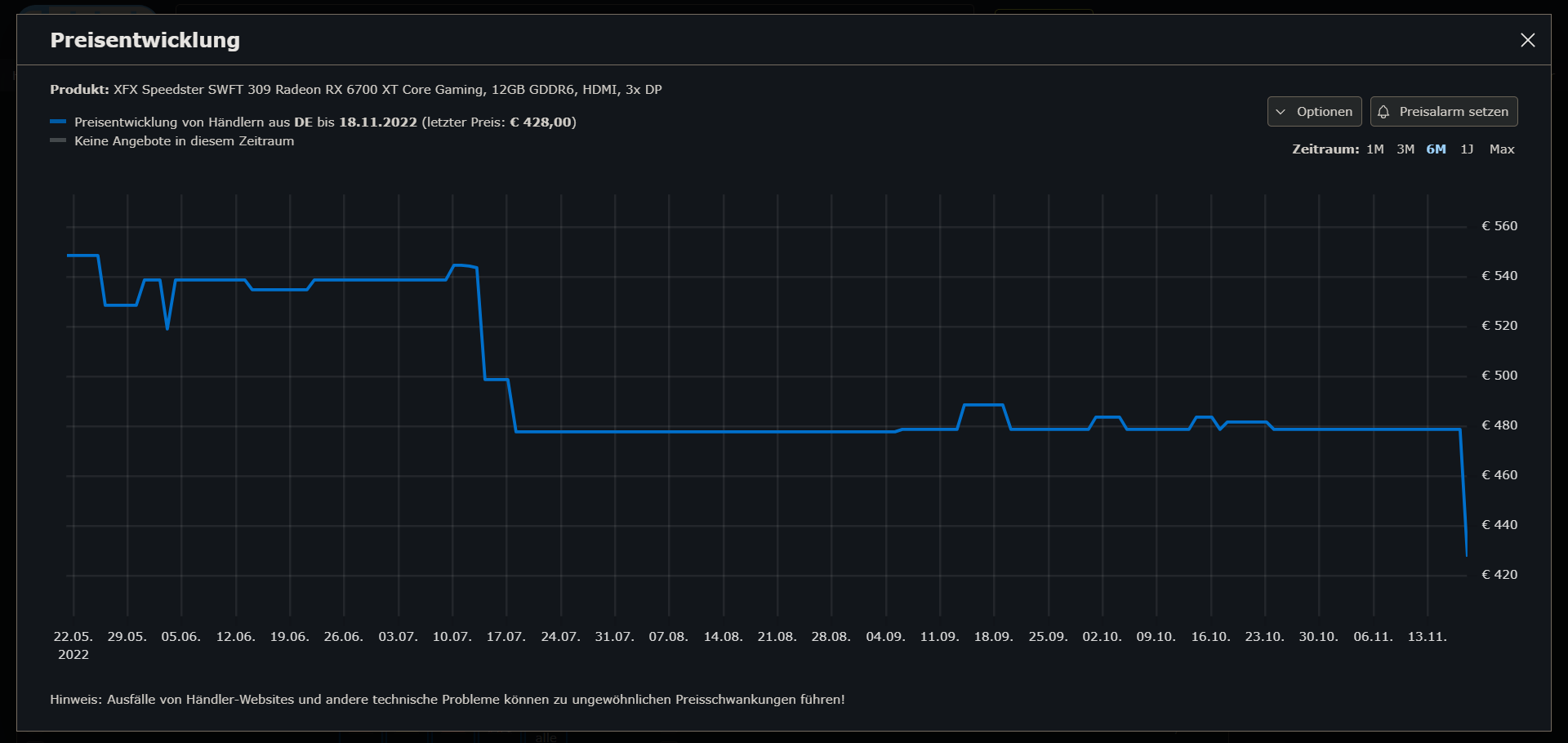This screenshot has width=1568, height=743.
Task: Click the Hinweis note about Händler-Websites
Action: click(448, 700)
